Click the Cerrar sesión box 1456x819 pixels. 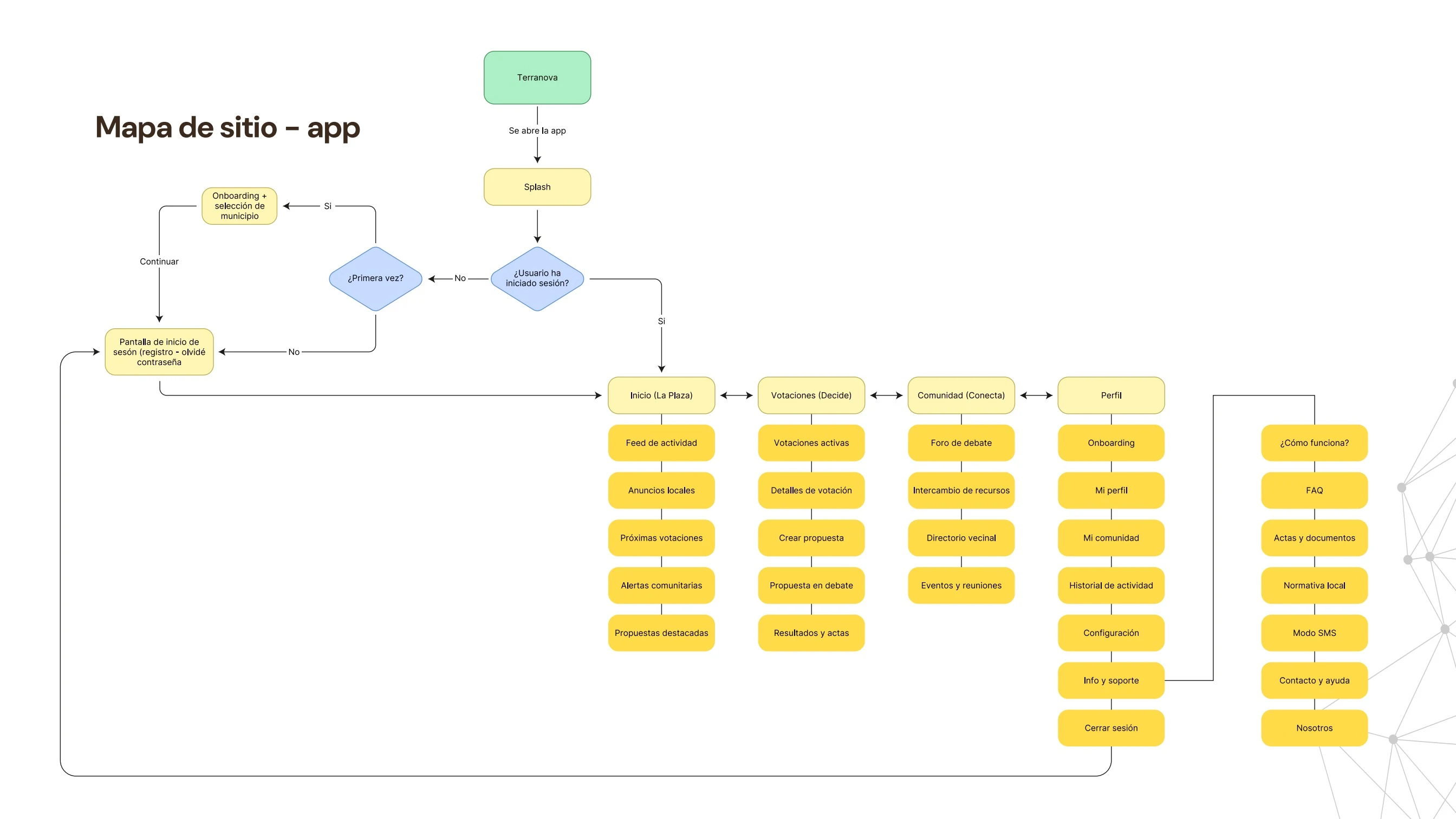click(x=1111, y=727)
